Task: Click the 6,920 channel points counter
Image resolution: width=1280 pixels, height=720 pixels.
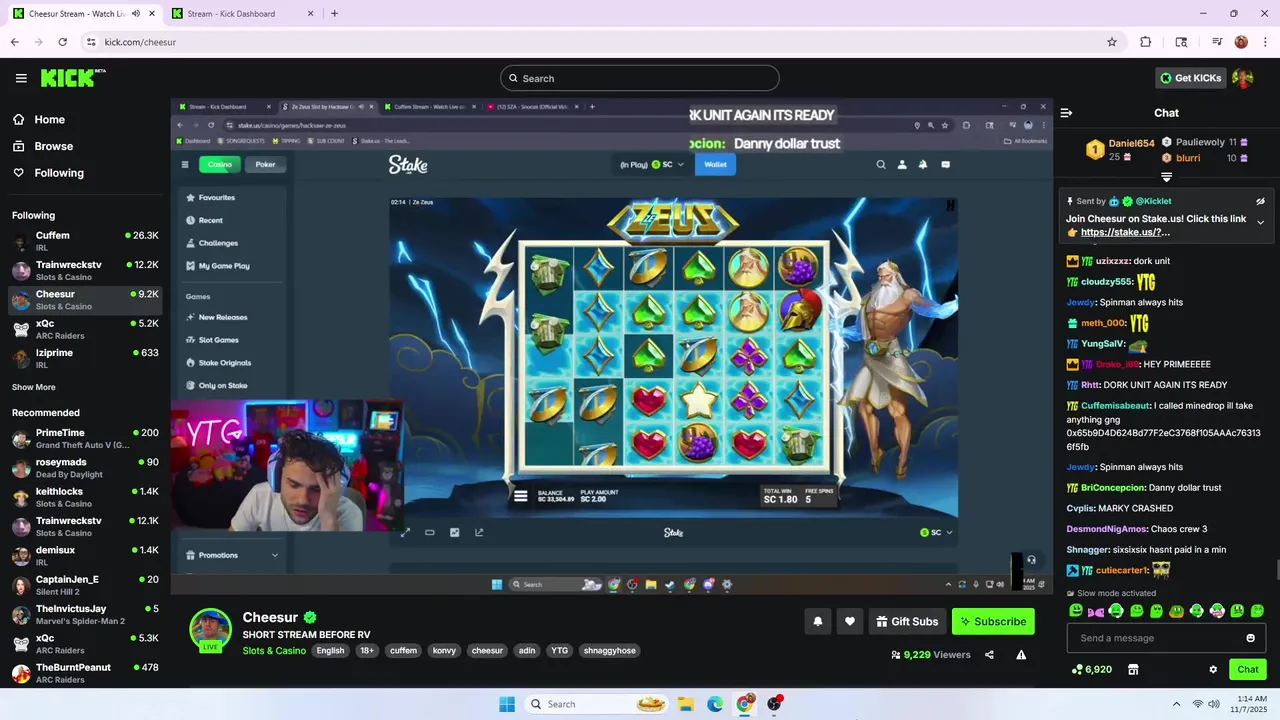Action: pyautogui.click(x=1091, y=669)
